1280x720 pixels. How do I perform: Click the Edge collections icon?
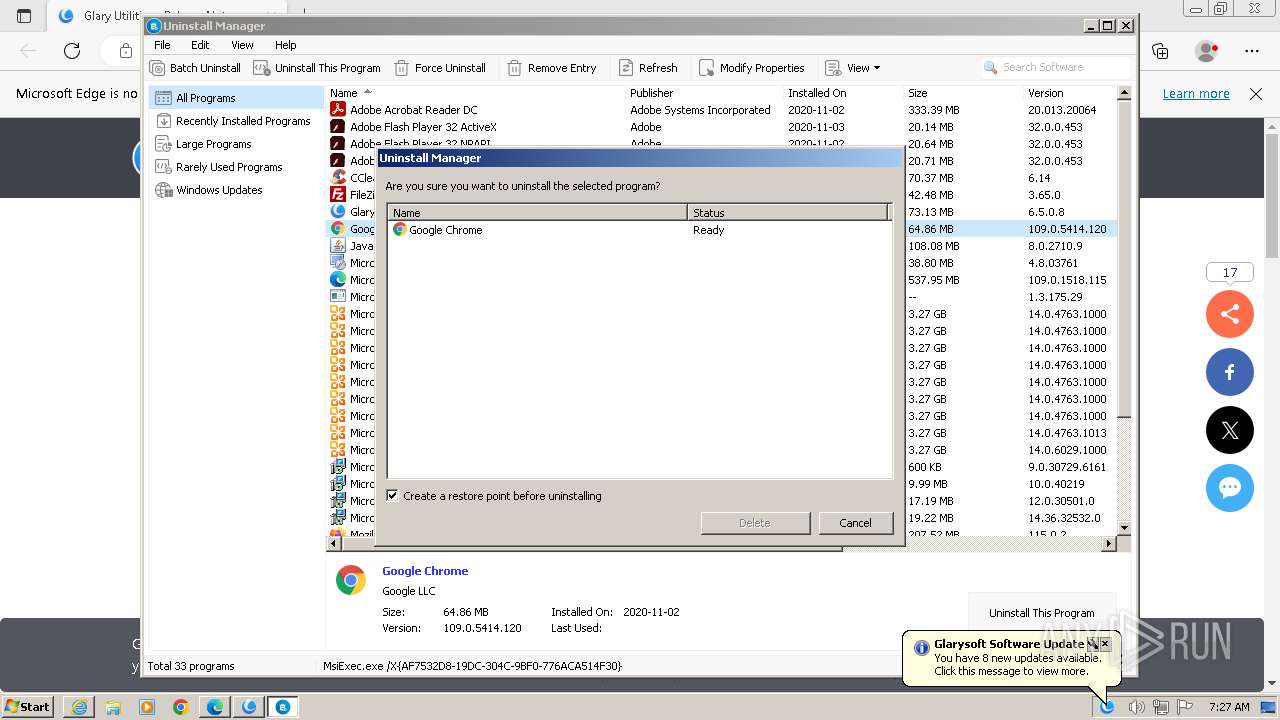click(1160, 51)
